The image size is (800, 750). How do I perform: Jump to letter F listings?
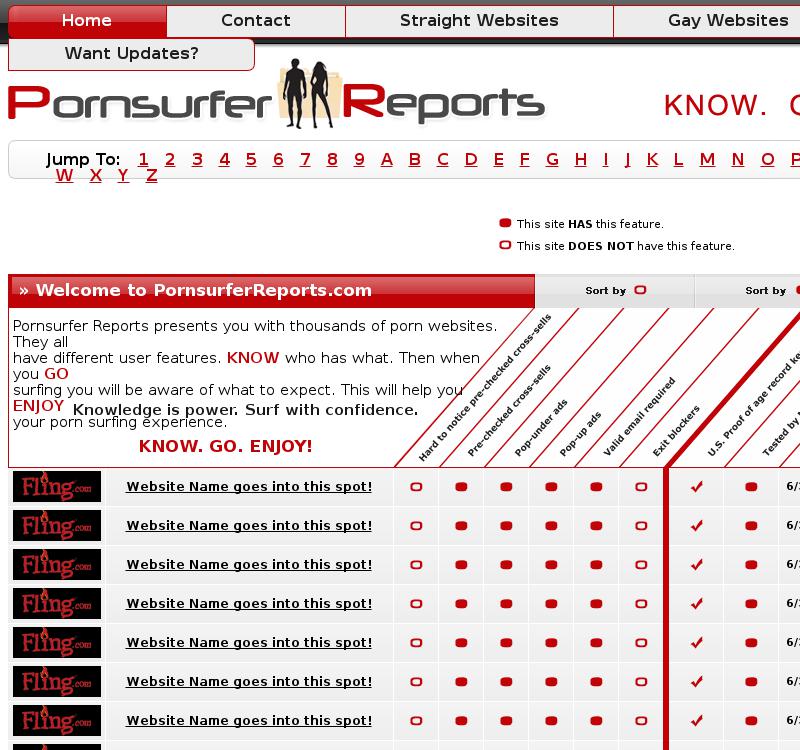pyautogui.click(x=524, y=160)
